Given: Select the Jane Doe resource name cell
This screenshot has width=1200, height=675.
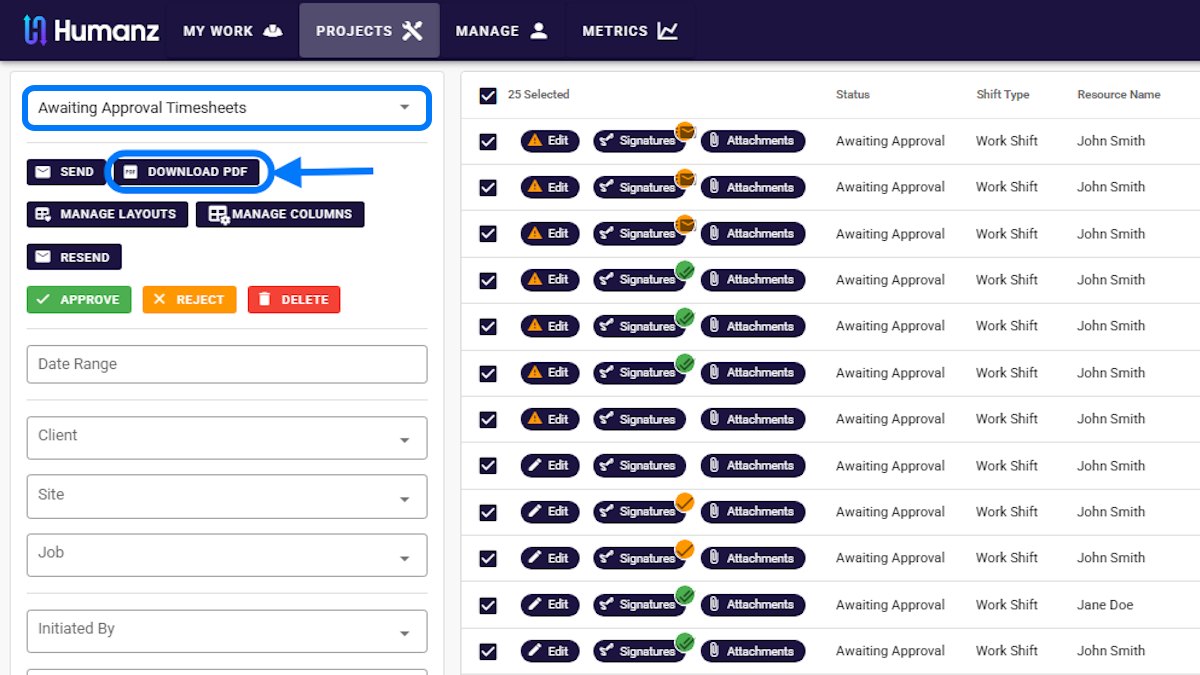Looking at the screenshot, I should [1105, 605].
